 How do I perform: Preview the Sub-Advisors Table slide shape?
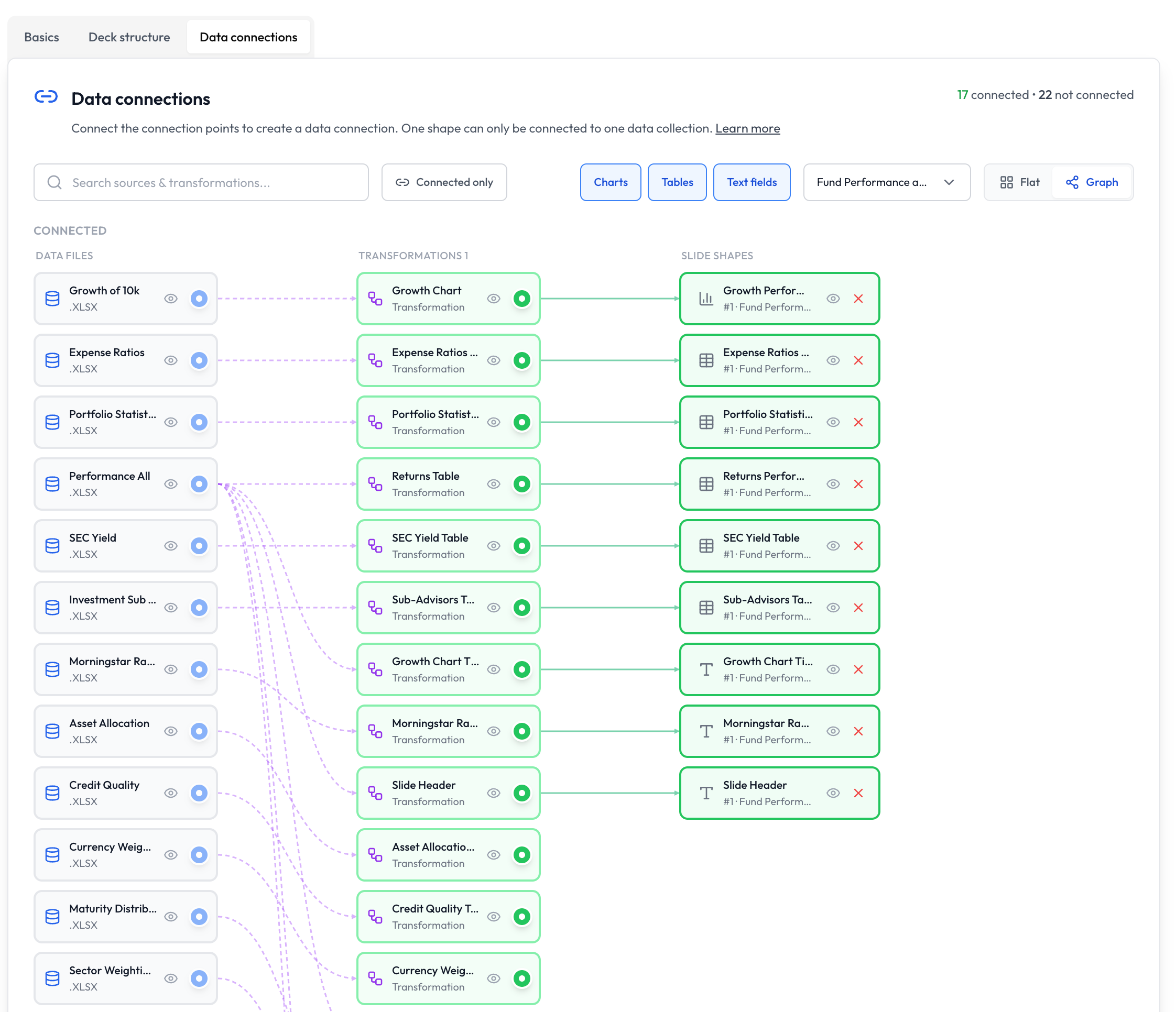click(833, 608)
